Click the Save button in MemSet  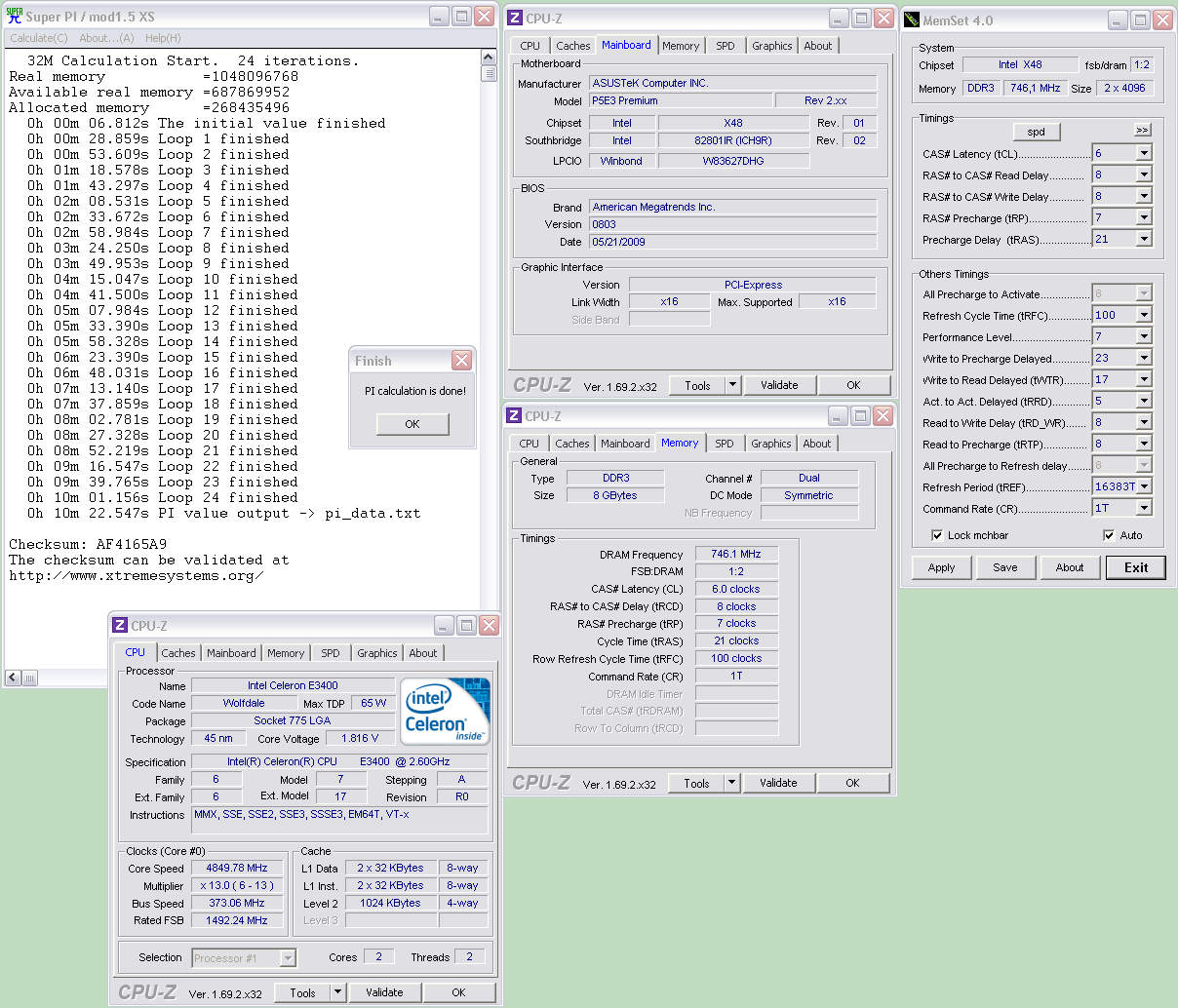[x=1005, y=567]
